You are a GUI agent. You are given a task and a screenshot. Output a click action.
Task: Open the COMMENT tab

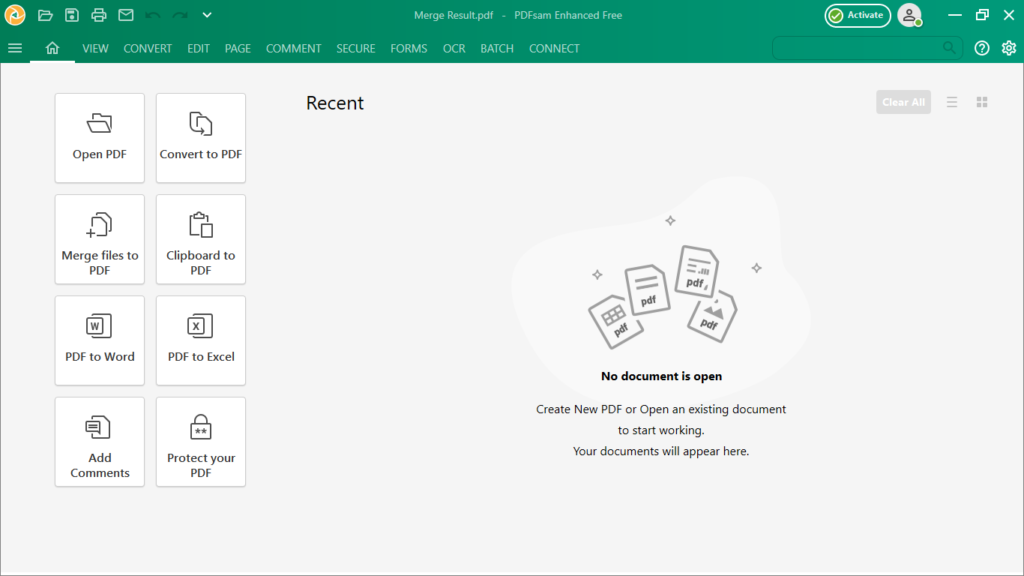coord(293,48)
